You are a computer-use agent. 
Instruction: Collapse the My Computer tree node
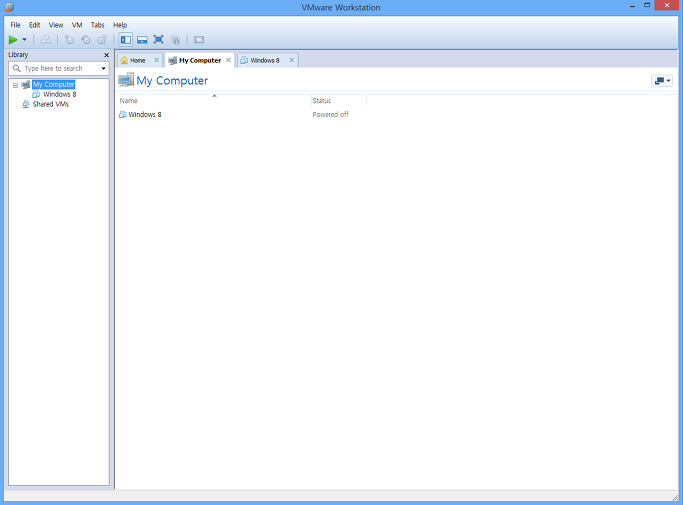pyautogui.click(x=15, y=85)
